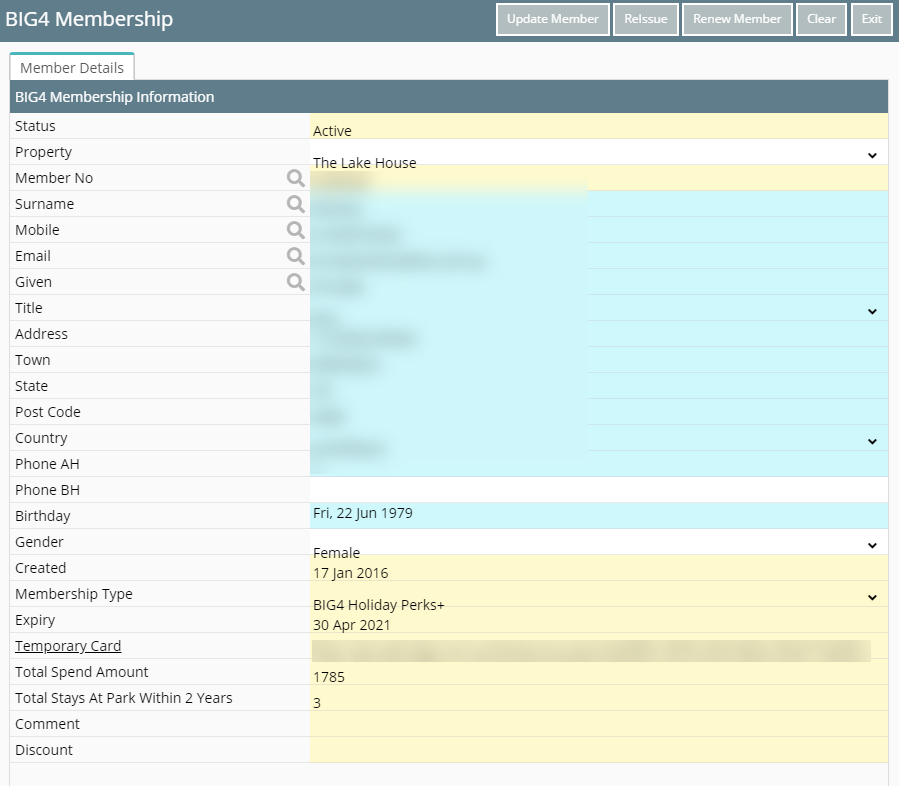
Task: Open the Membership Type dropdown
Action: tap(599, 595)
